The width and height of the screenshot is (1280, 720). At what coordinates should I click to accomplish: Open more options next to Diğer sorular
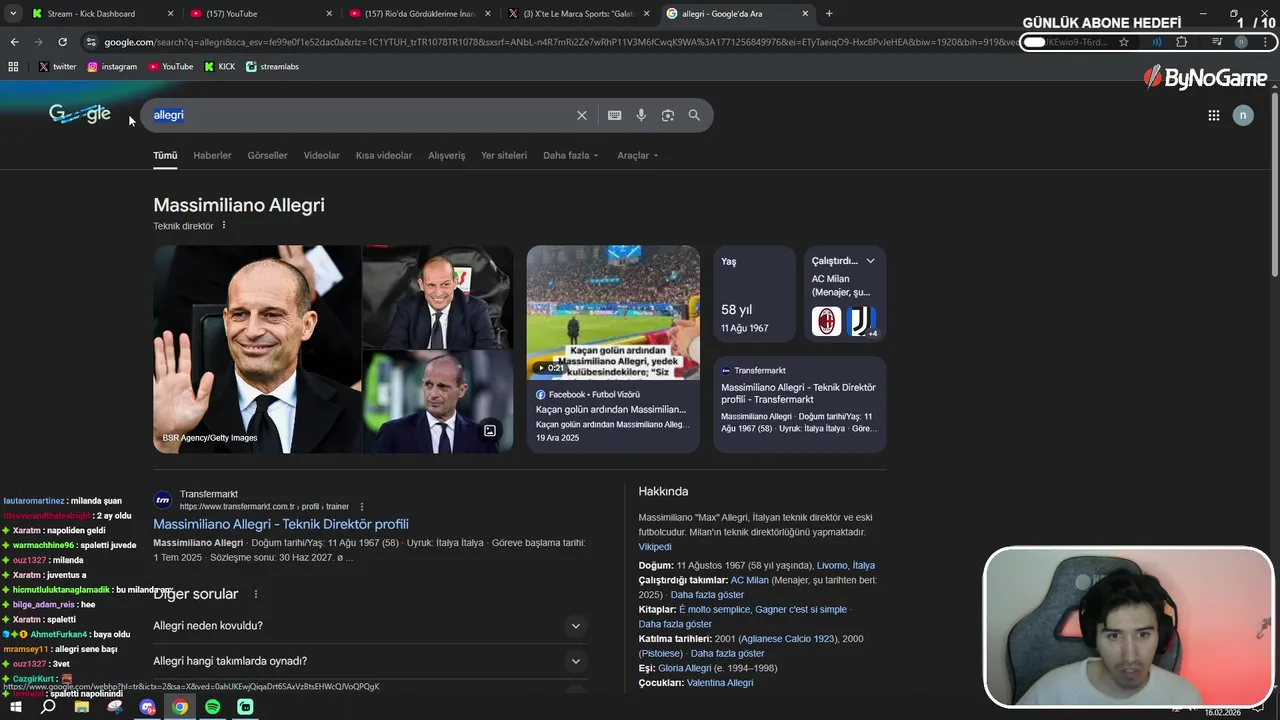pyautogui.click(x=256, y=594)
